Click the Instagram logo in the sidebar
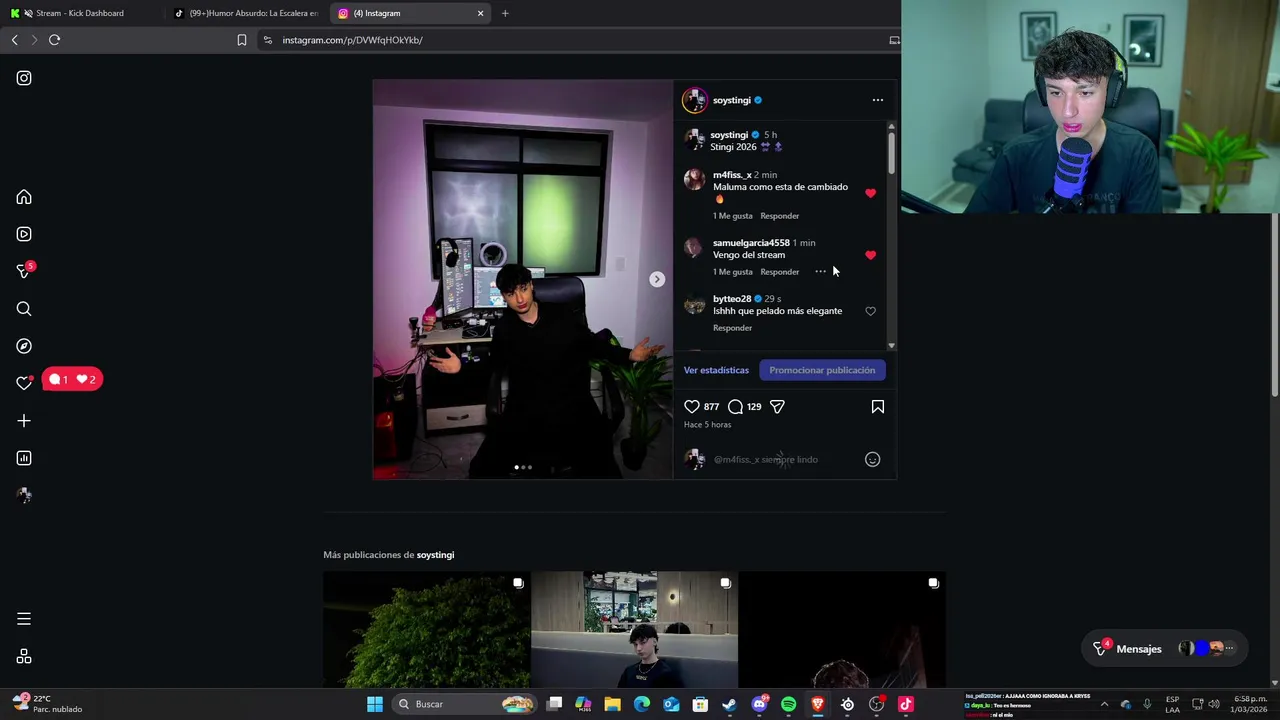This screenshot has height=720, width=1280. point(24,78)
